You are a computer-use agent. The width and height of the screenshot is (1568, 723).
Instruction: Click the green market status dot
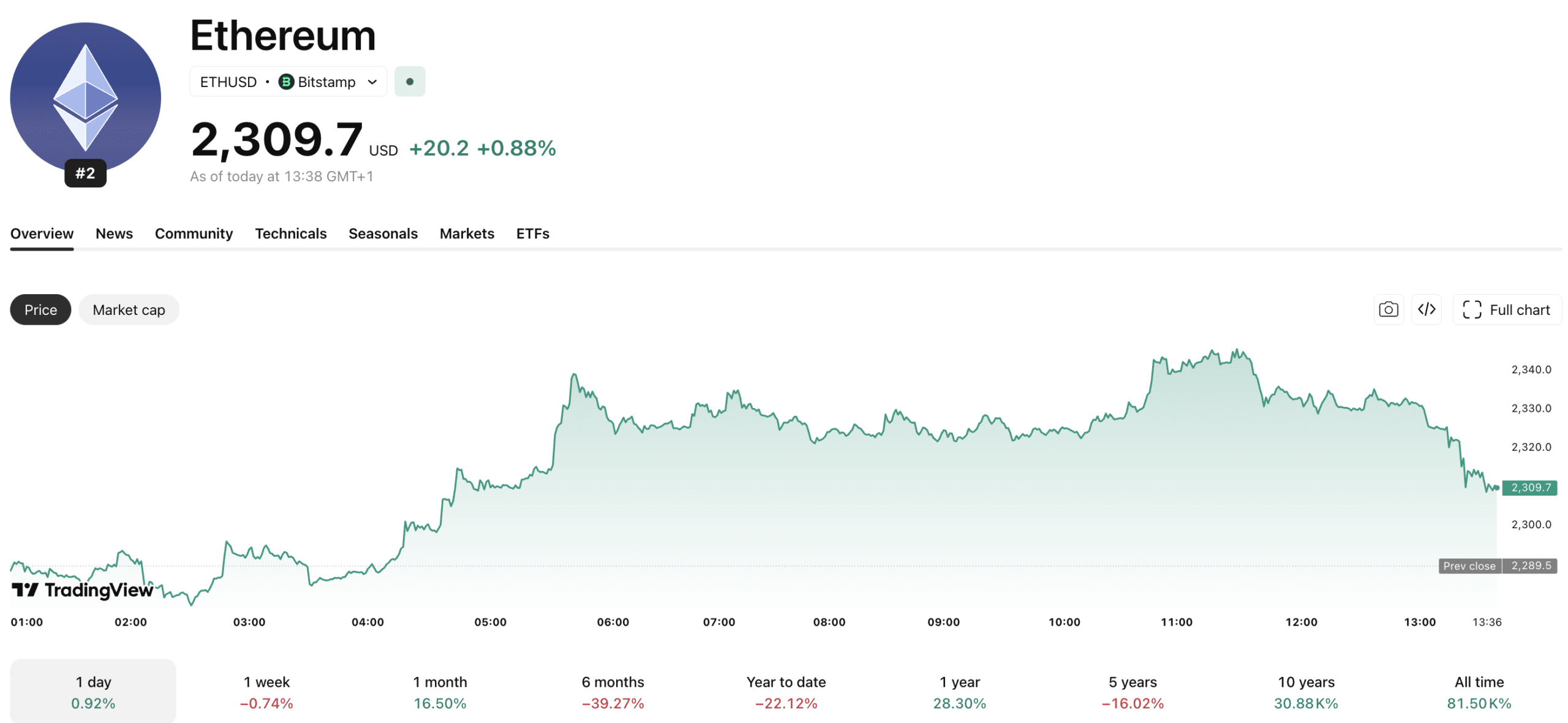pyautogui.click(x=410, y=80)
